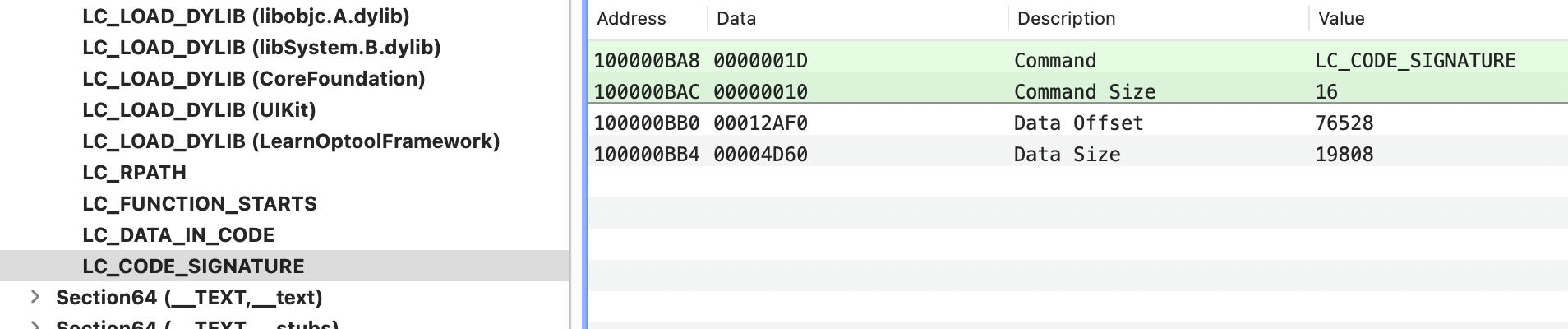Viewport: 1568px width, 329px height.
Task: Select the Data Size row with 19808
Action: [x=1078, y=154]
